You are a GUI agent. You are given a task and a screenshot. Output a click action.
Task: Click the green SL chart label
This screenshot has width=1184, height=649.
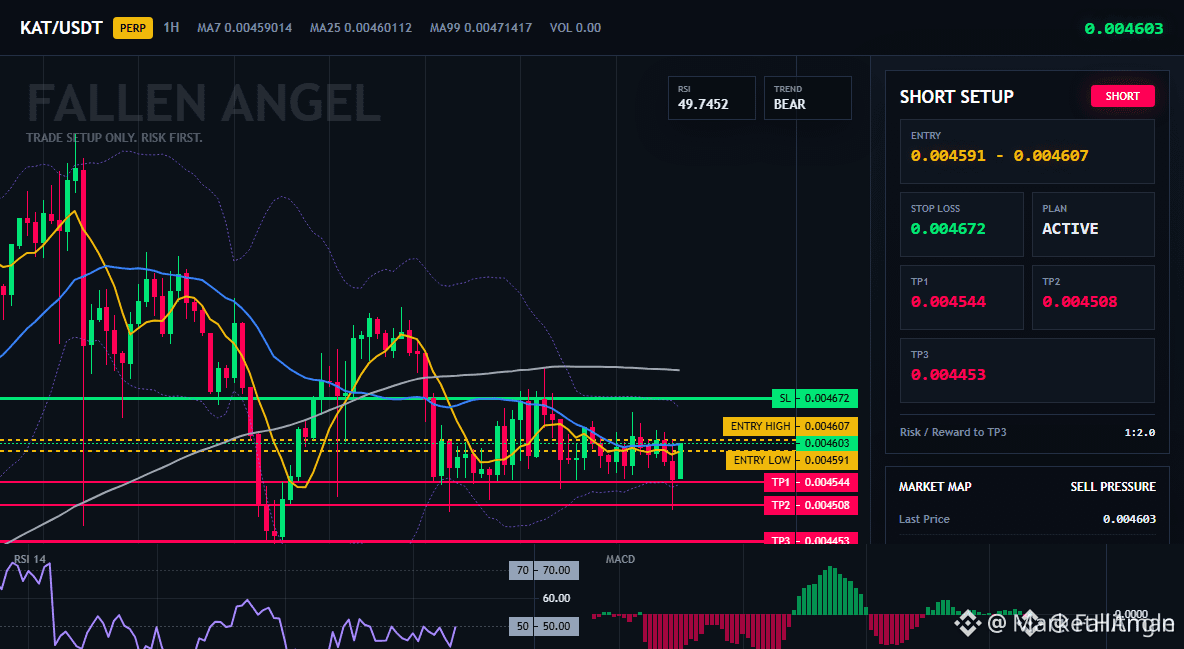[815, 398]
